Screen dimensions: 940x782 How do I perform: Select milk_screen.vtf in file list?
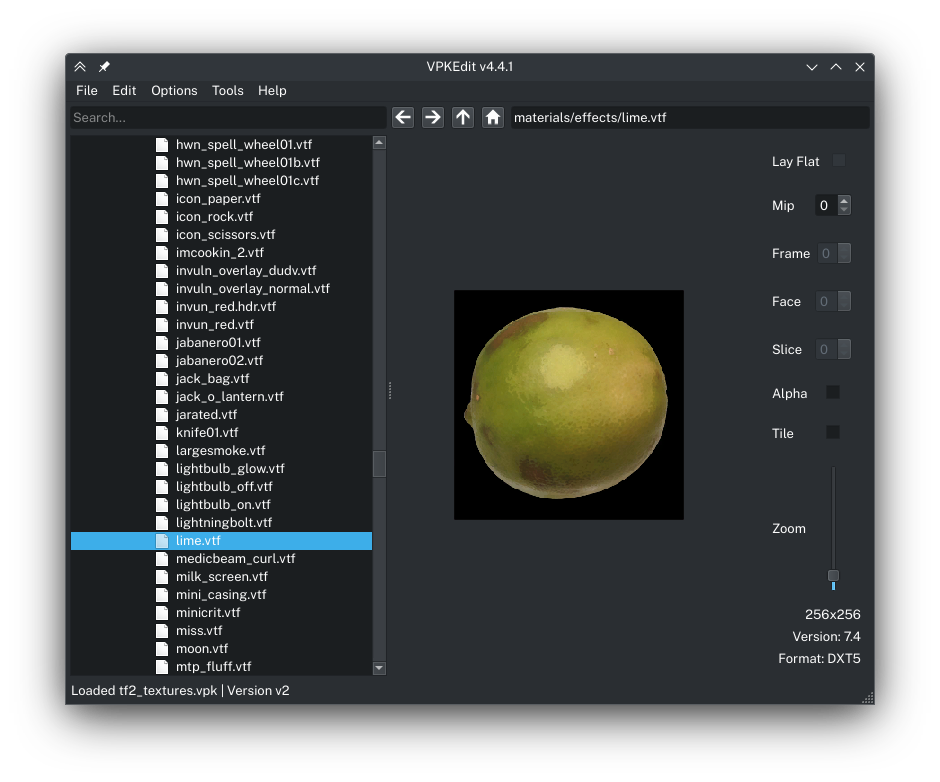click(x=221, y=577)
